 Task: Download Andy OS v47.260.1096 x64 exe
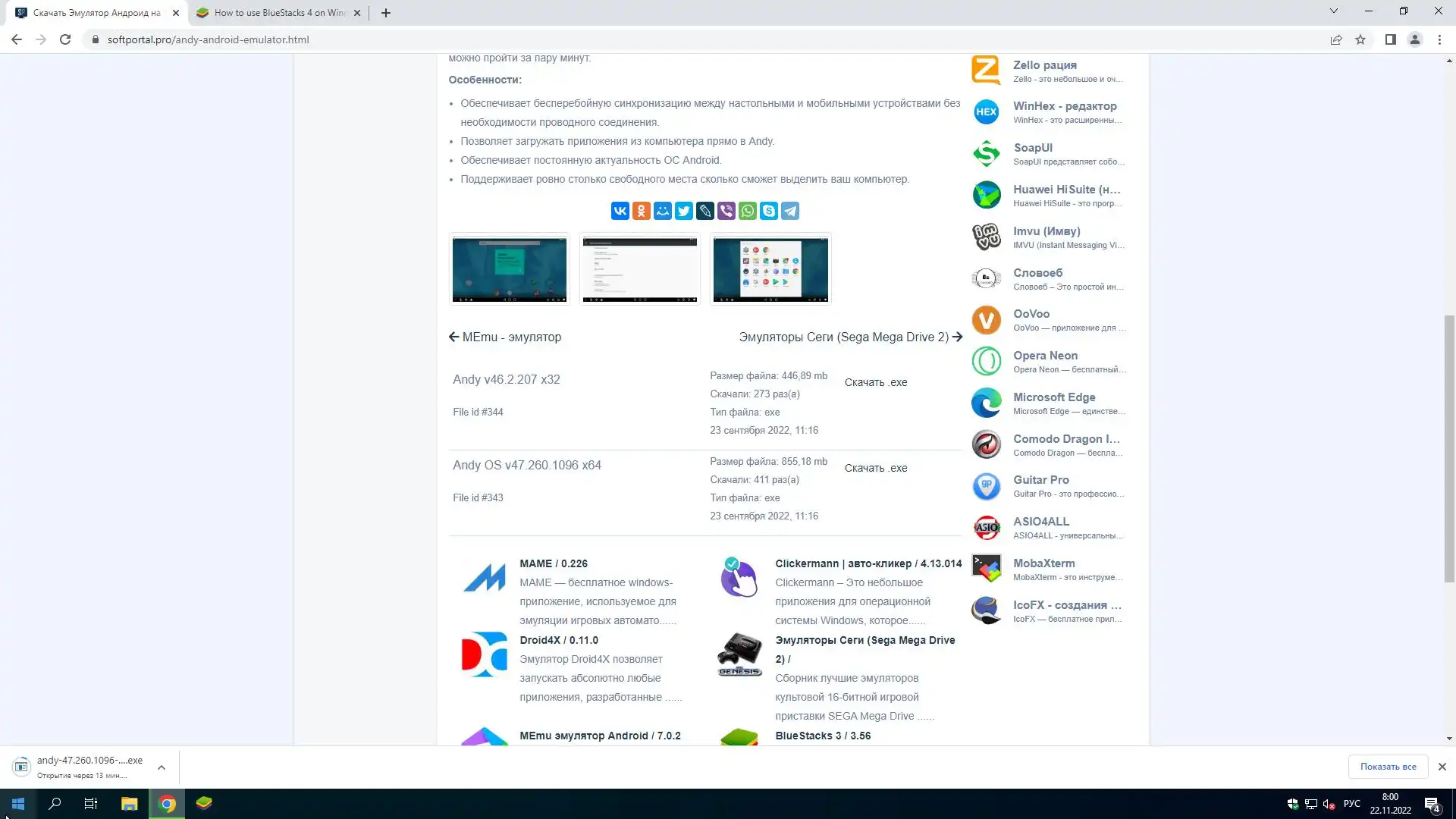click(x=876, y=468)
